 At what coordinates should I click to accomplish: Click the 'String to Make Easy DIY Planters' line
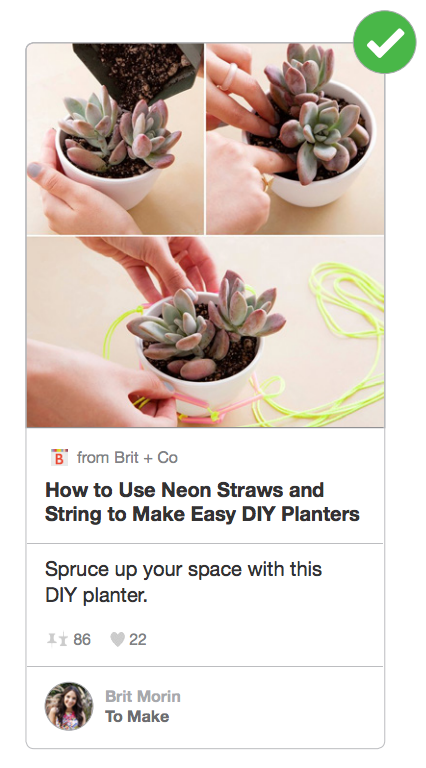click(202, 514)
